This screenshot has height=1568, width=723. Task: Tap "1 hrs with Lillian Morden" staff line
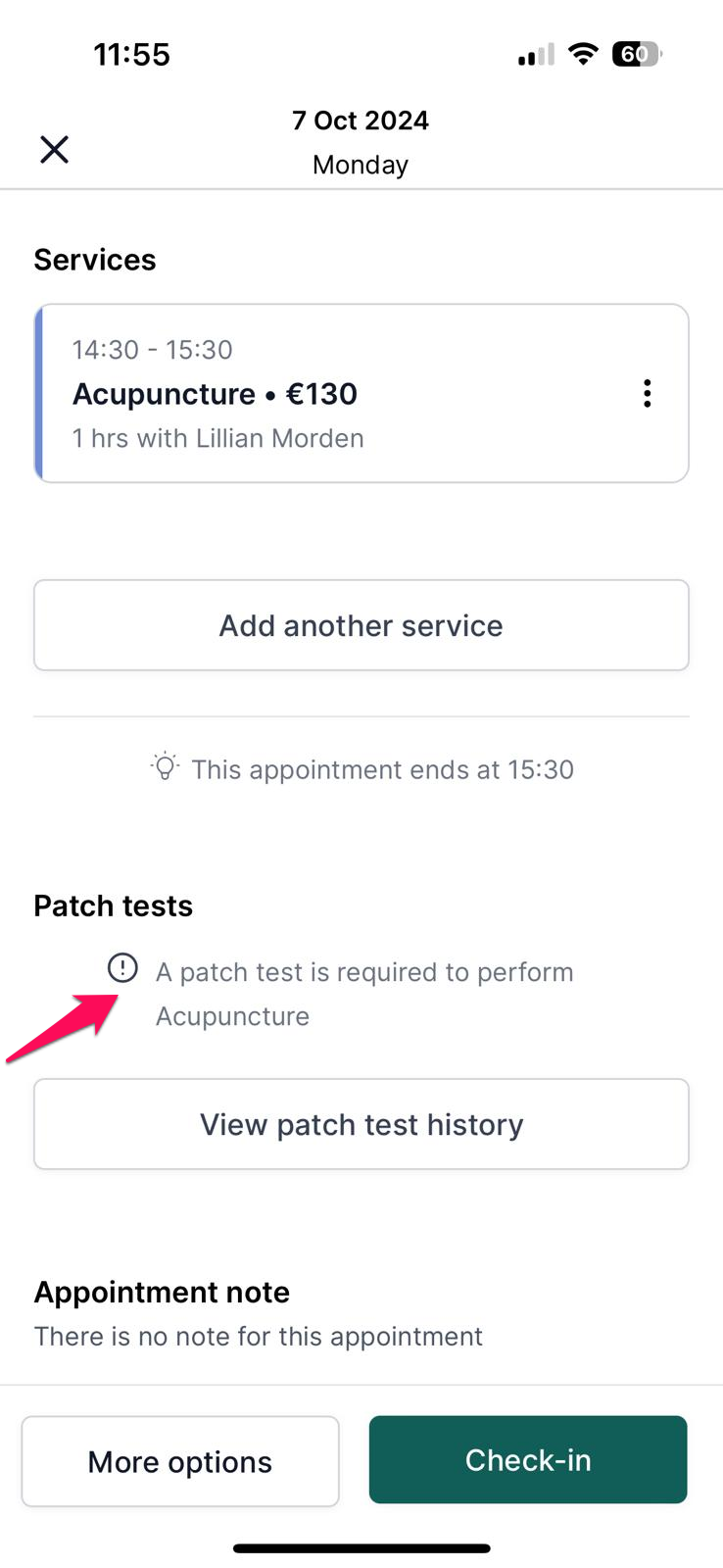pyautogui.click(x=217, y=438)
